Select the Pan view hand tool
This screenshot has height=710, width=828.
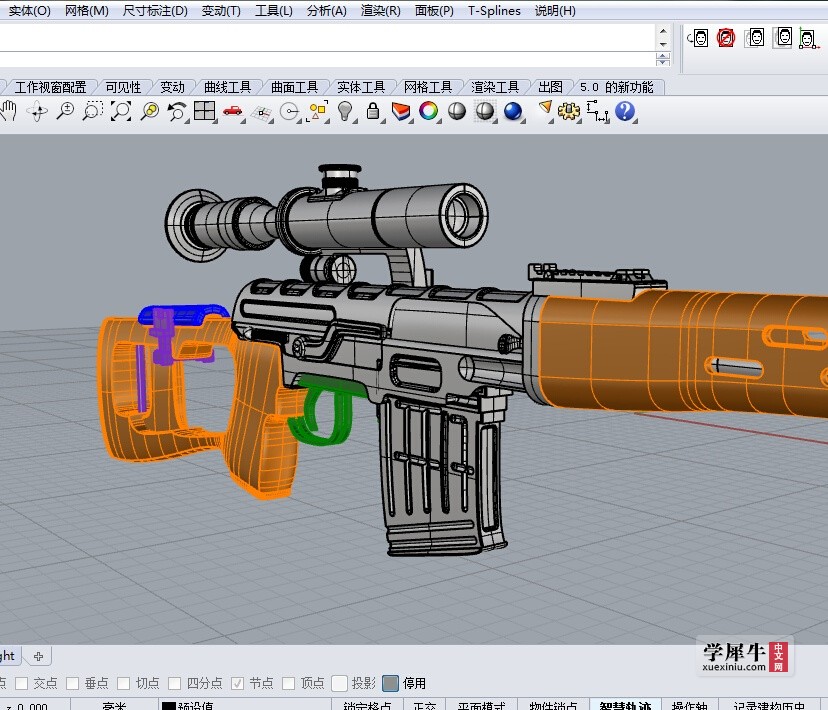click(8, 111)
